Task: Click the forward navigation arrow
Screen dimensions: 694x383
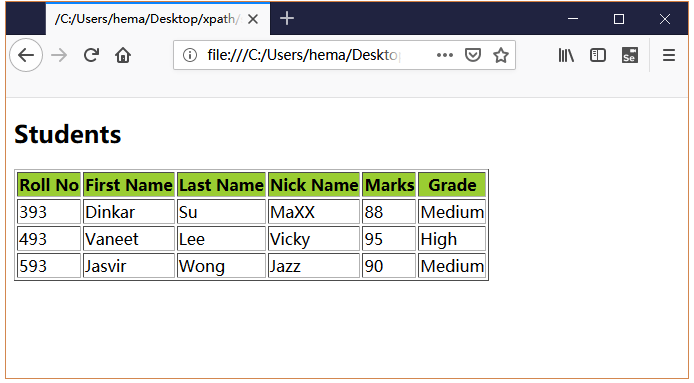Action: 59,55
